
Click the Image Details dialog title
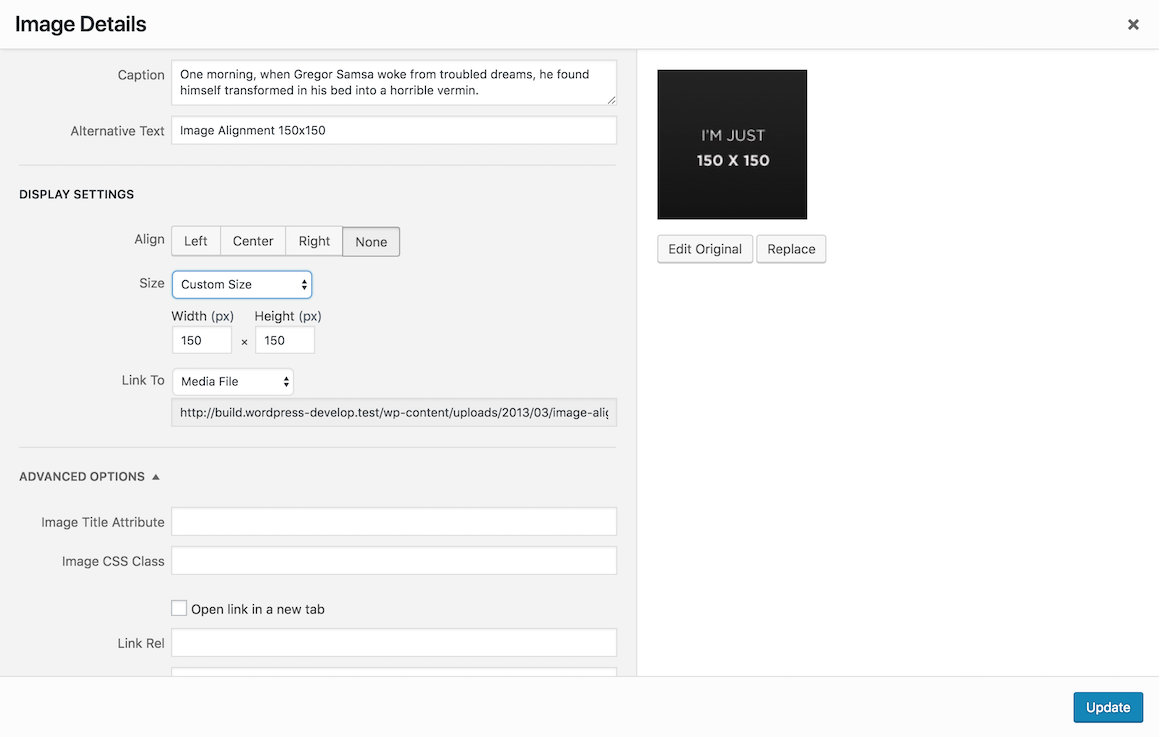(81, 24)
